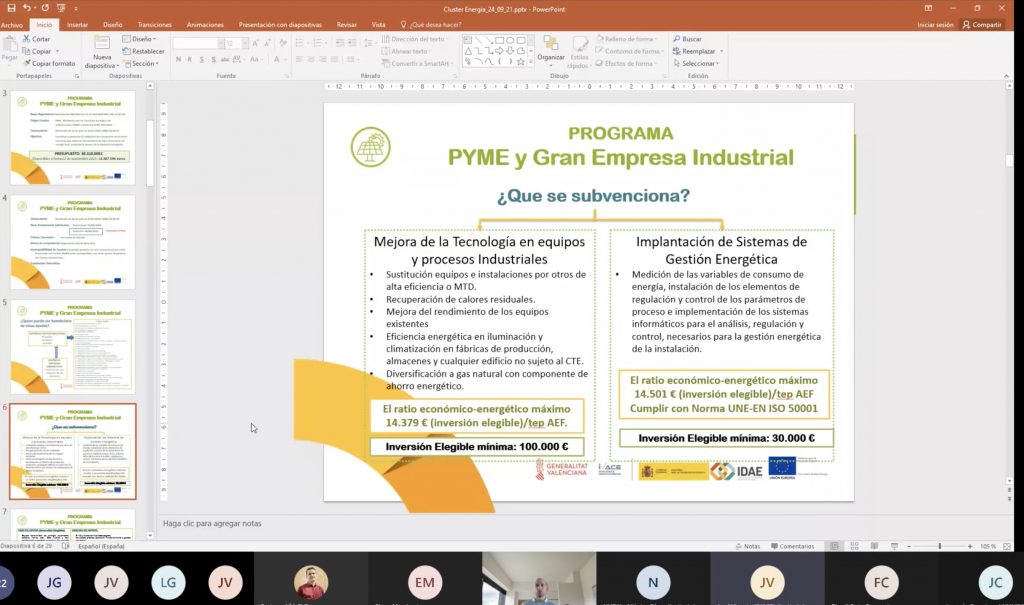This screenshot has width=1024, height=605.
Task: Open the Customize Quick Access Toolbar dropdown
Action: click(76, 8)
